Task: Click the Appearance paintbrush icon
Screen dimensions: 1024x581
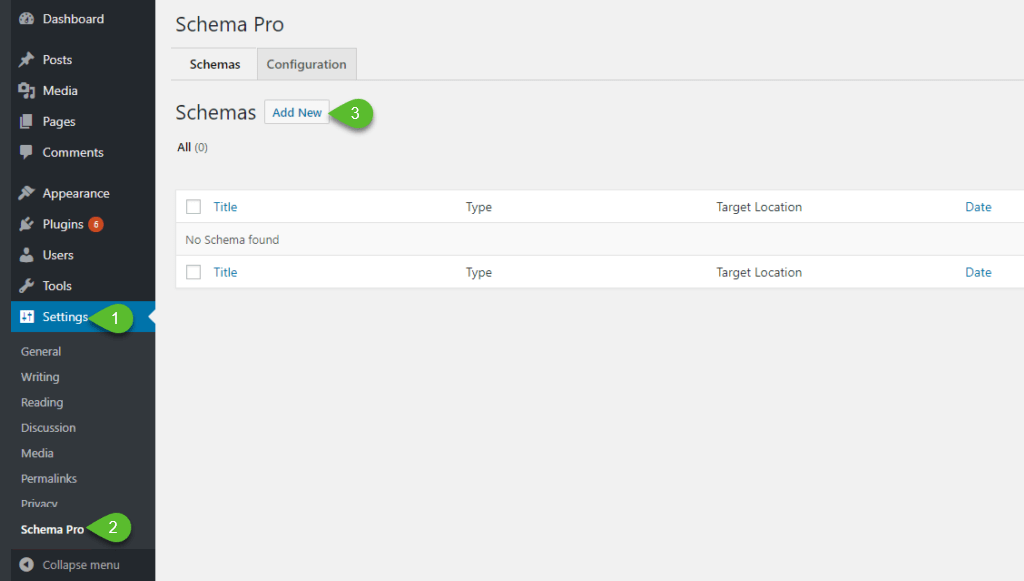Action: pyautogui.click(x=26, y=193)
